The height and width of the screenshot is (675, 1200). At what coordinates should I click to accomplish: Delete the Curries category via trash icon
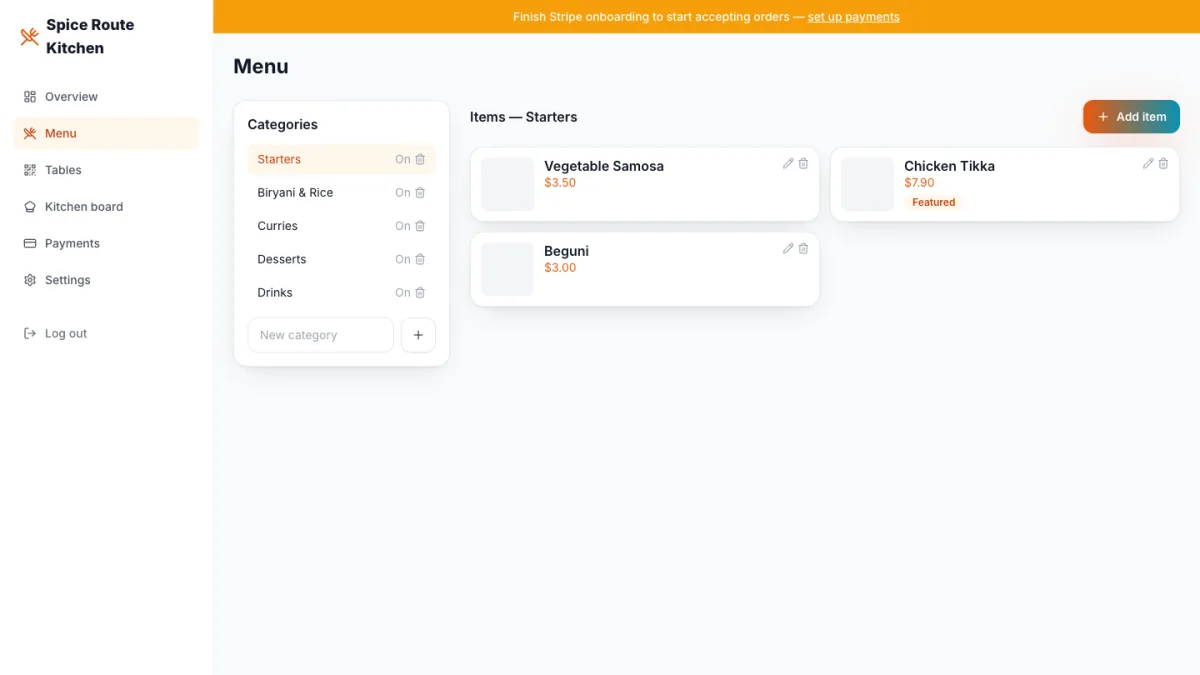click(x=420, y=226)
